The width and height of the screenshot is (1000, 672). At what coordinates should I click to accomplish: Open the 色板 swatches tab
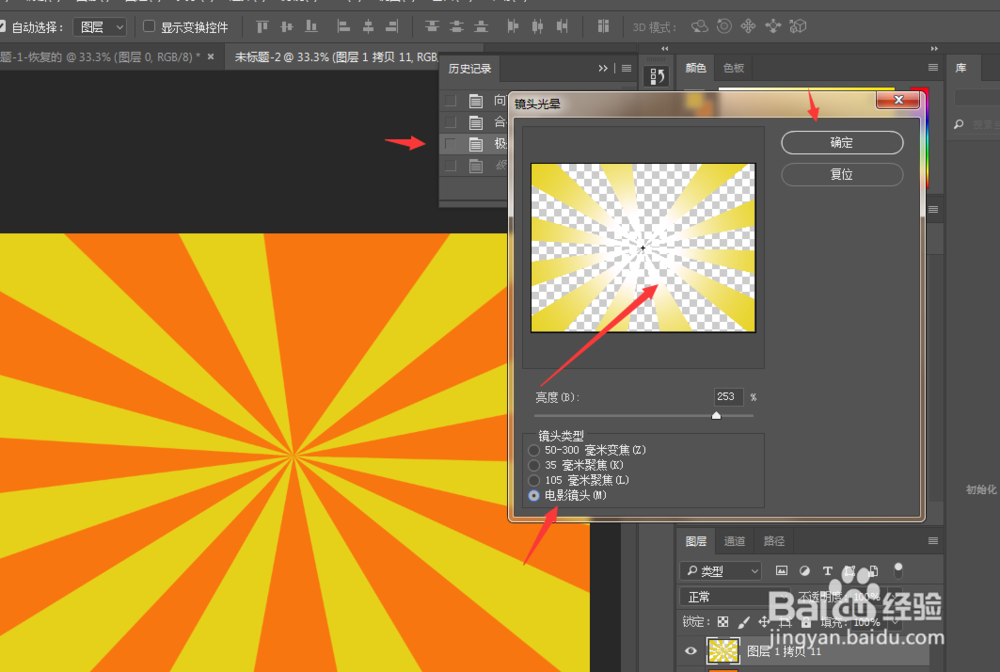pos(733,68)
